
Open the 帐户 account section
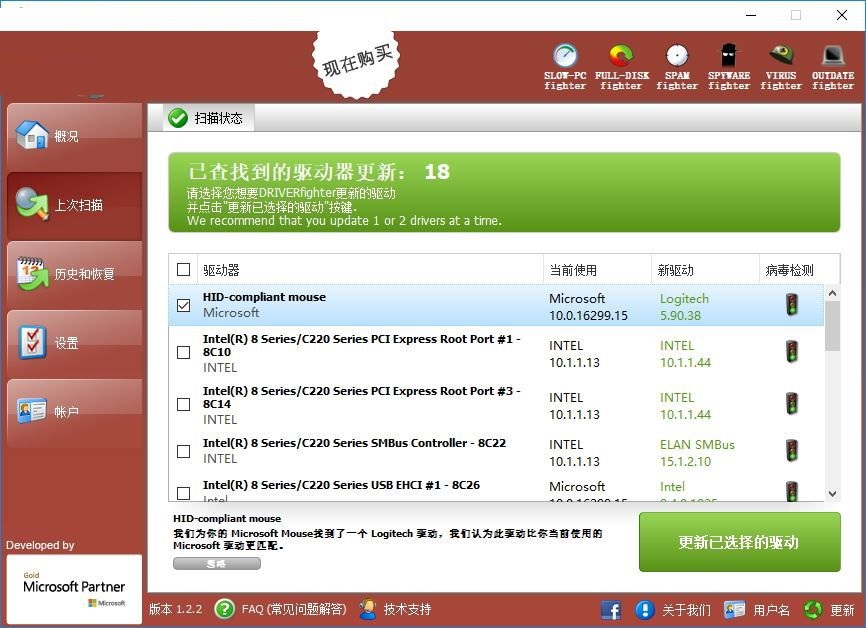(75, 412)
